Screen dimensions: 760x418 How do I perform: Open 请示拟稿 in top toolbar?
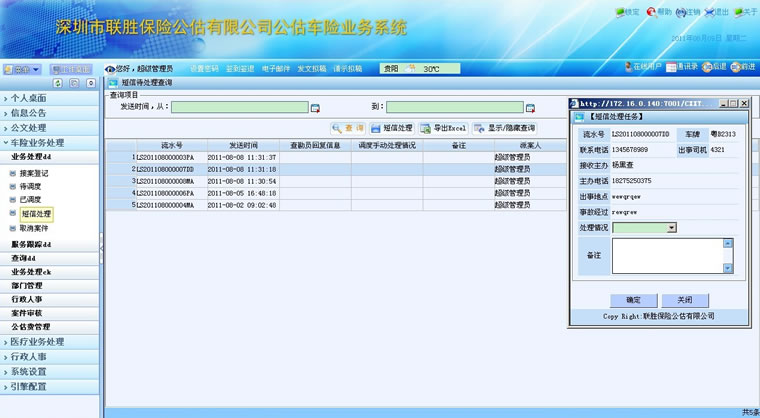(x=348, y=69)
